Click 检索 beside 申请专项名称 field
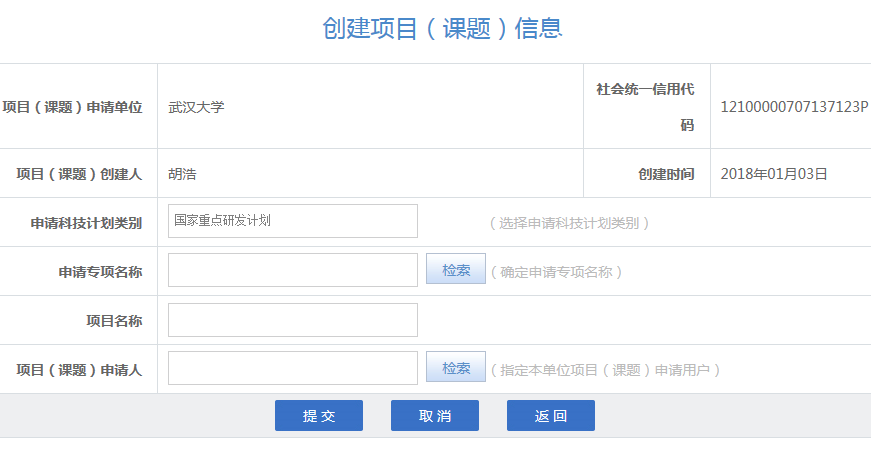 pyautogui.click(x=456, y=270)
